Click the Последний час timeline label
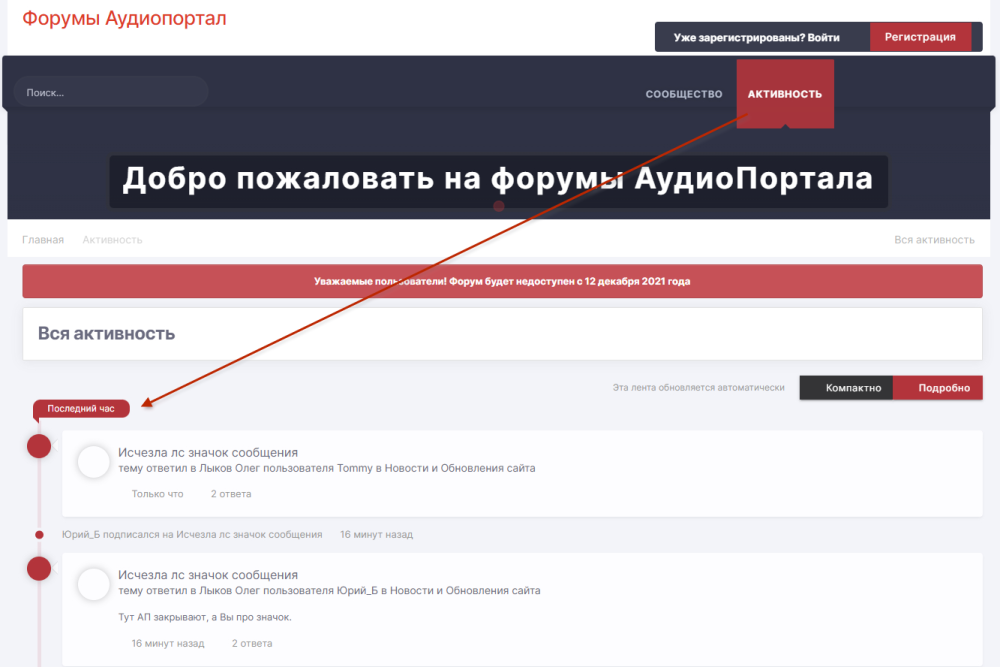The width and height of the screenshot is (1000, 667). coord(81,409)
